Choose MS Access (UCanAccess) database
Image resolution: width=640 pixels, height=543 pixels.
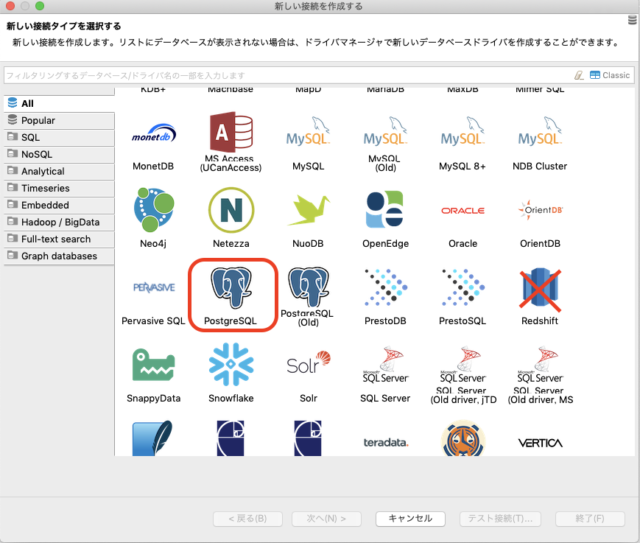[x=231, y=132]
